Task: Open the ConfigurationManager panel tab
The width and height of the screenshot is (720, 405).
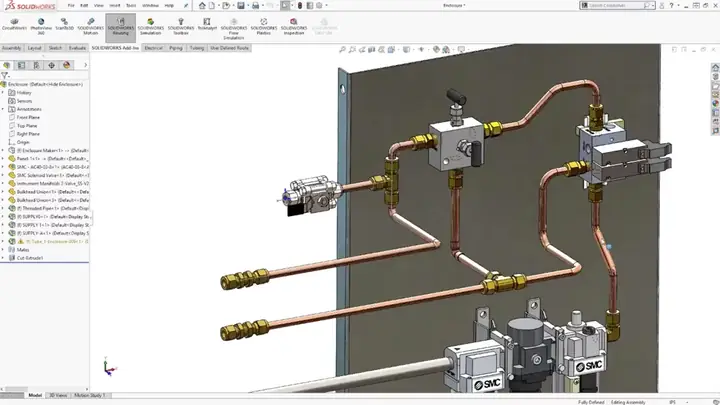Action: pos(36,65)
